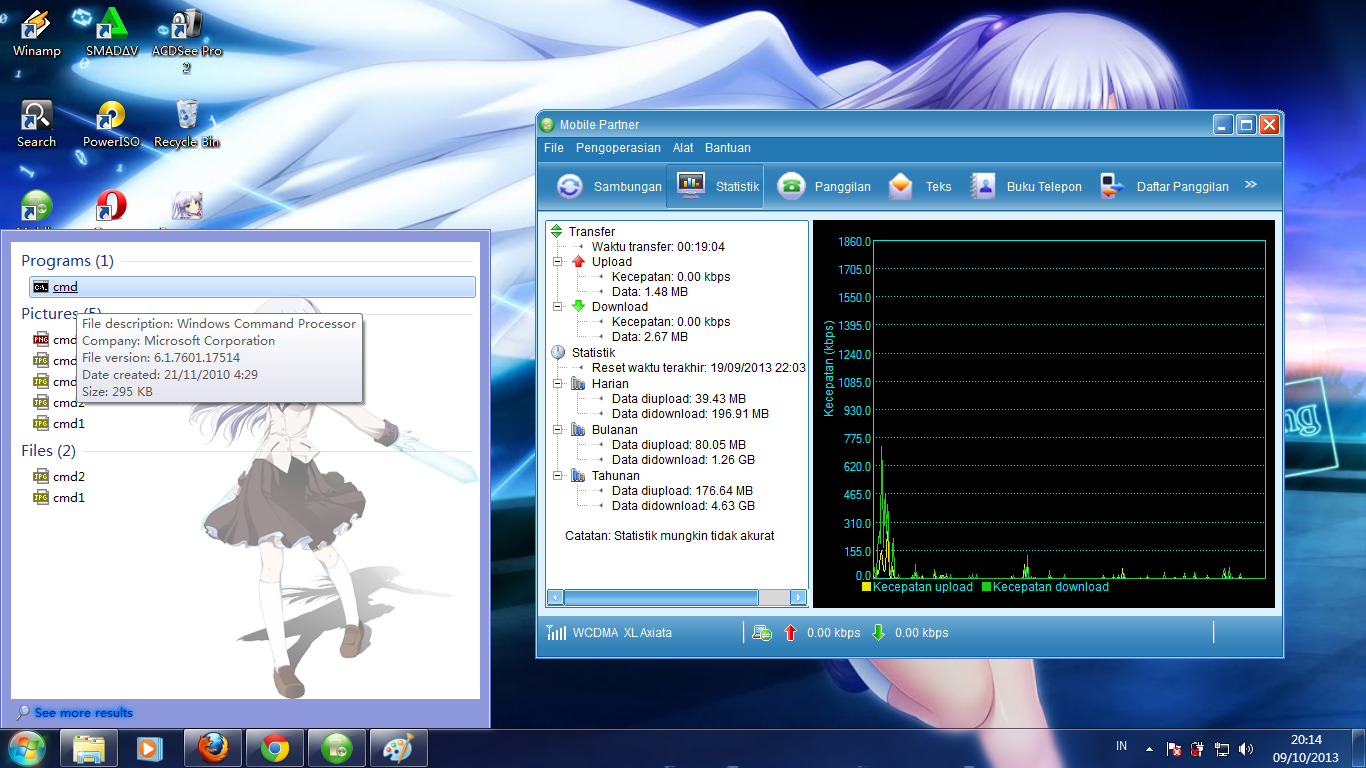
Task: Select the Statistik tree node with clock icon
Action: pos(594,353)
